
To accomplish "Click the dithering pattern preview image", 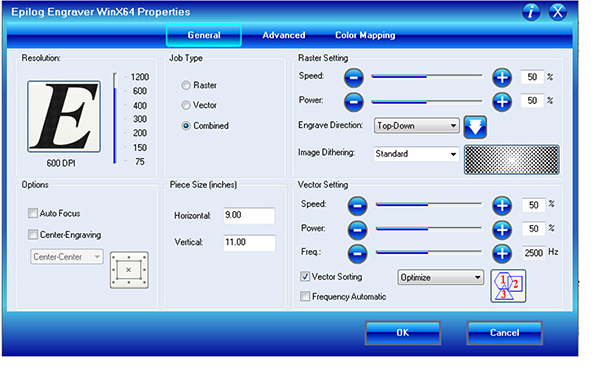I will tap(512, 160).
